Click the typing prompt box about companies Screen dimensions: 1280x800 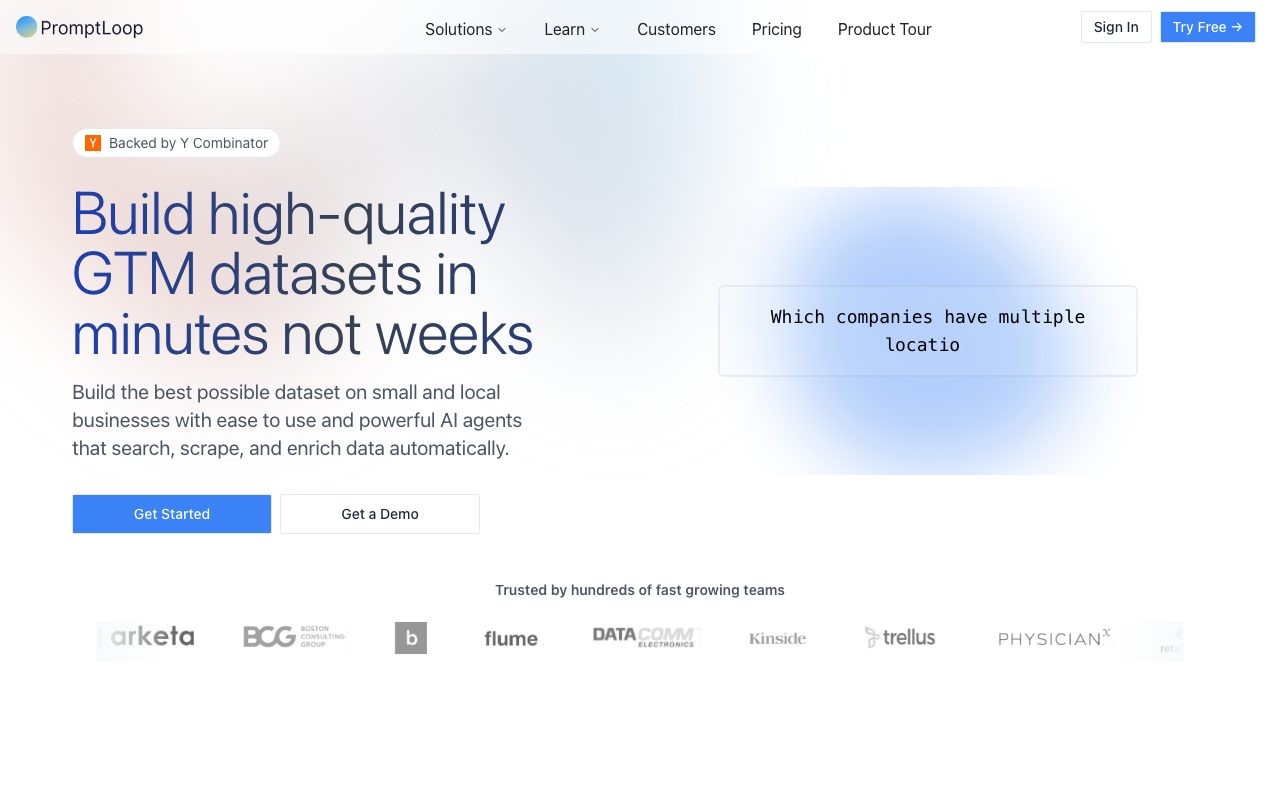(928, 331)
